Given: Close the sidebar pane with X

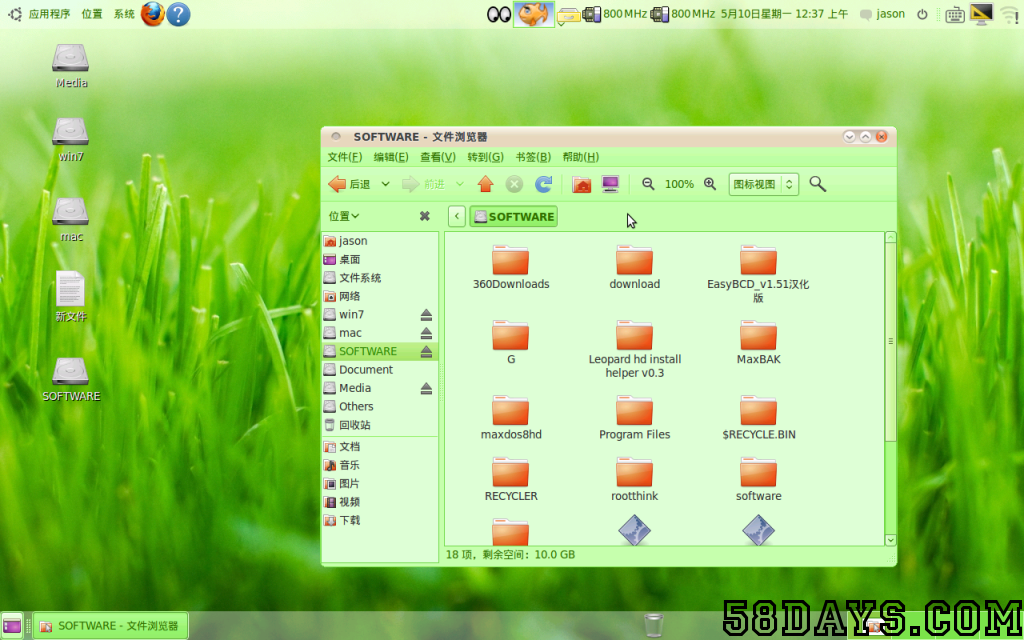Looking at the screenshot, I should tap(424, 216).
